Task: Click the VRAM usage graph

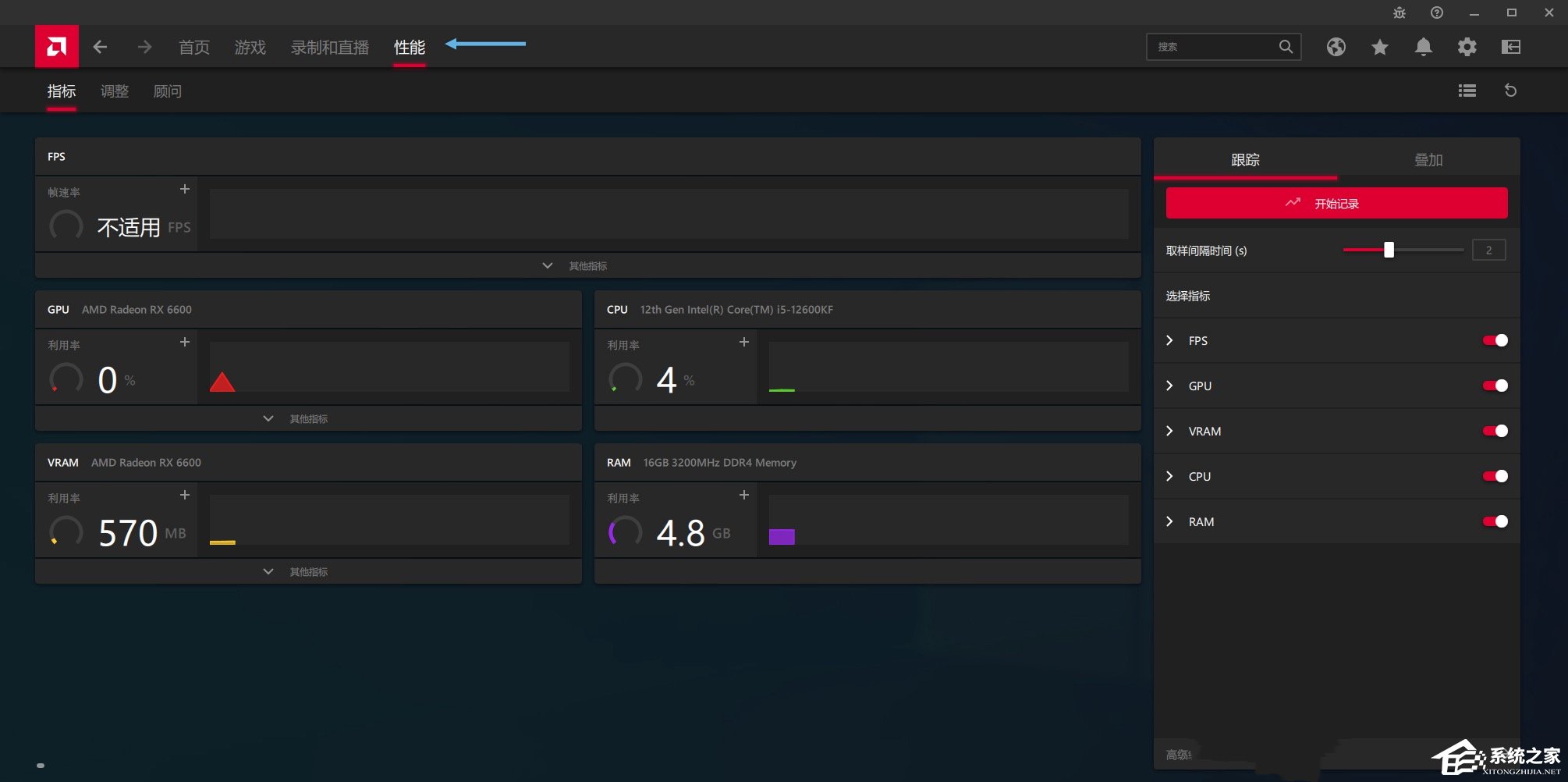Action: pyautogui.click(x=389, y=519)
